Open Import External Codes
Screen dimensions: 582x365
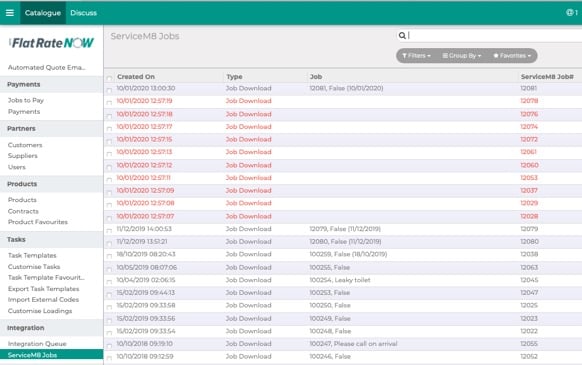[x=43, y=299]
